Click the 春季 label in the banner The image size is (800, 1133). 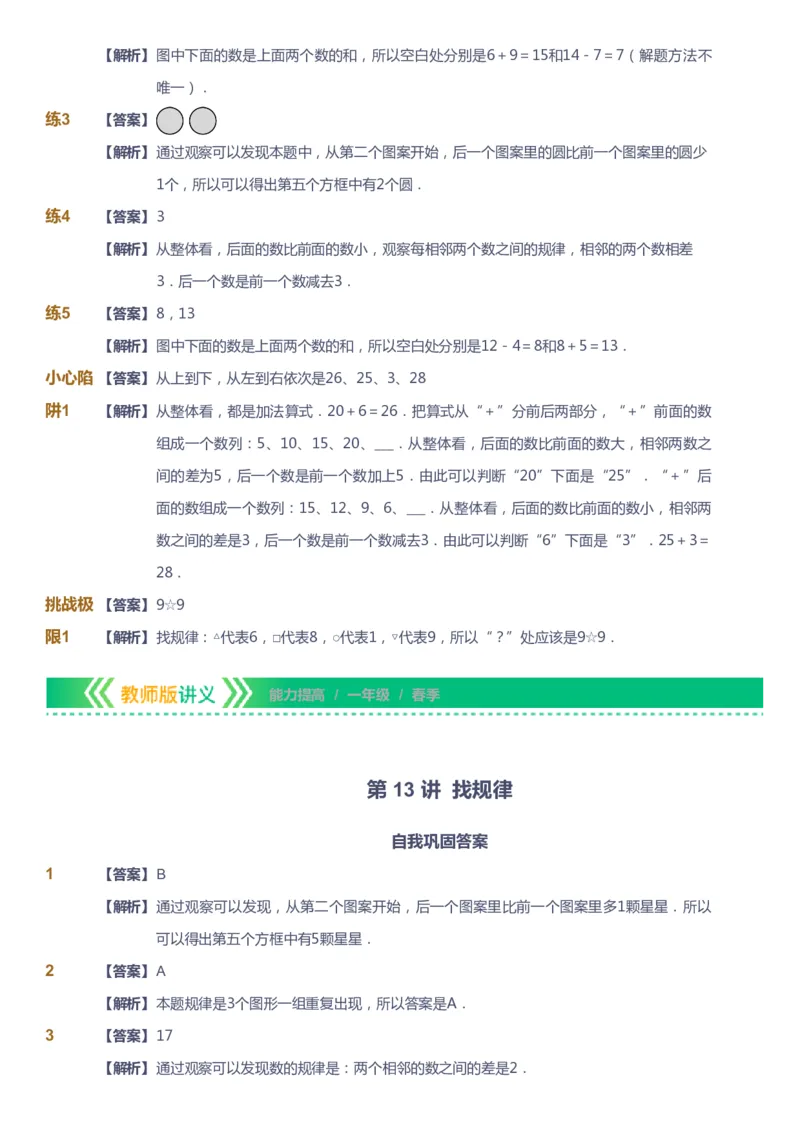[x=428, y=694]
